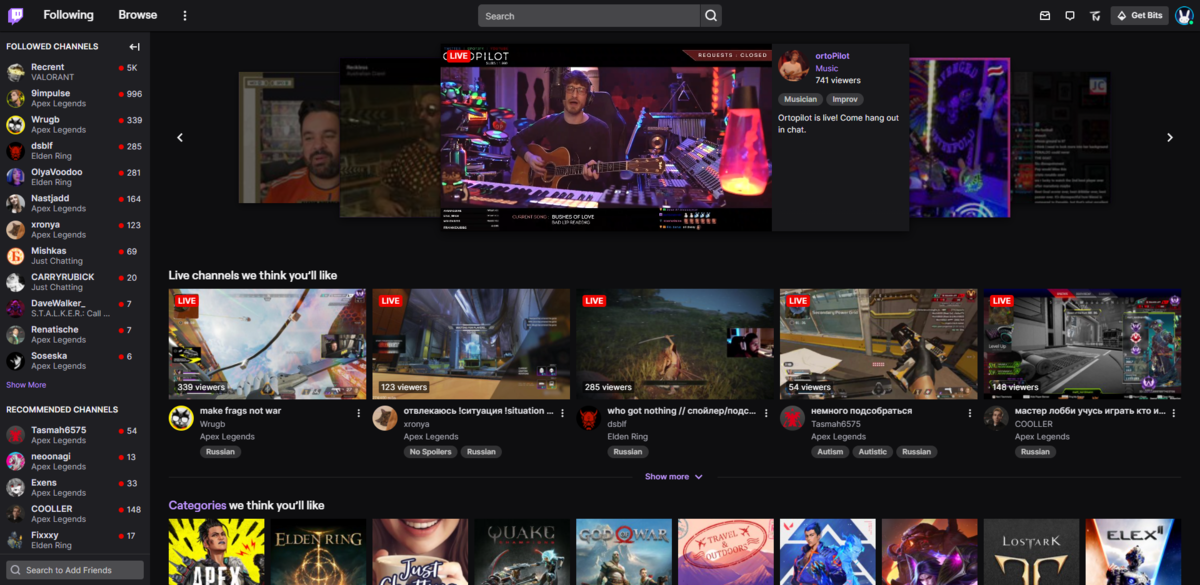Open Nastjadd channel in sidebar
1200x585 pixels.
click(x=75, y=203)
